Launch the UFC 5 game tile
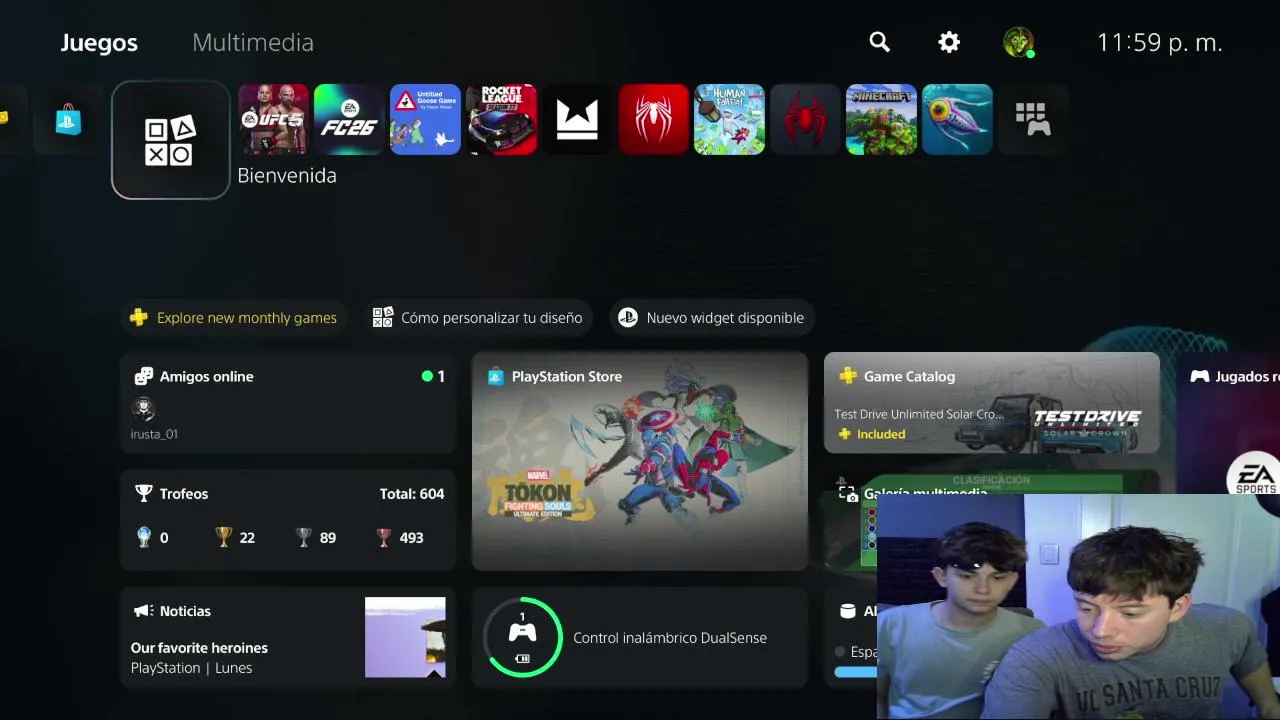Viewport: 1280px width, 720px height. (x=273, y=120)
